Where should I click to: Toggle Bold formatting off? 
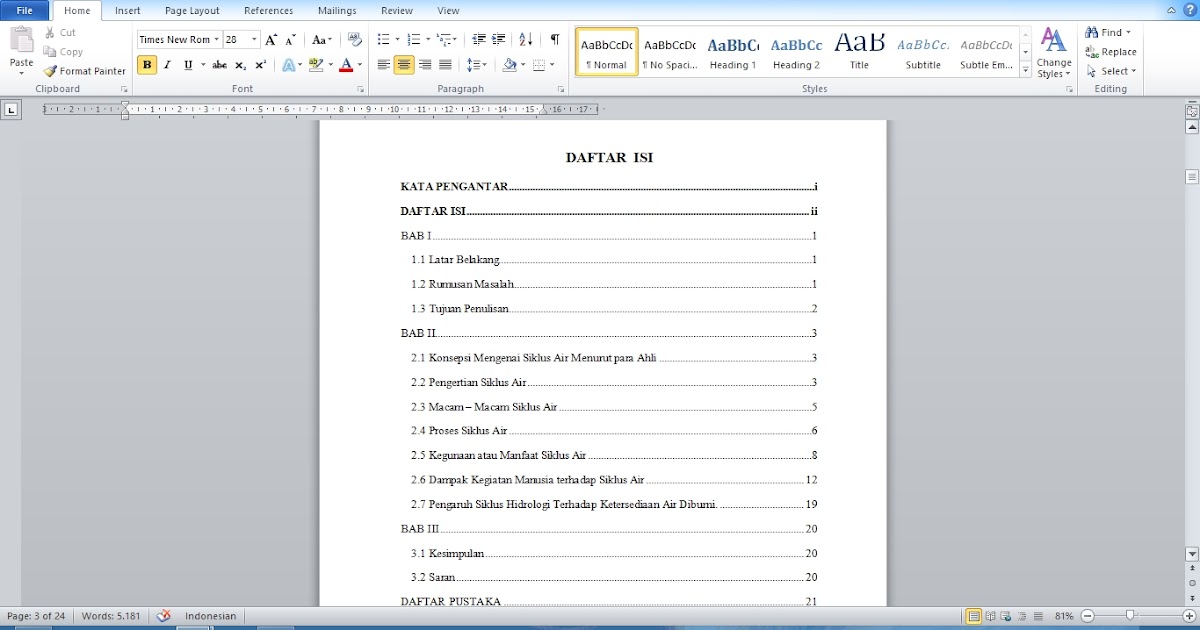coord(146,64)
